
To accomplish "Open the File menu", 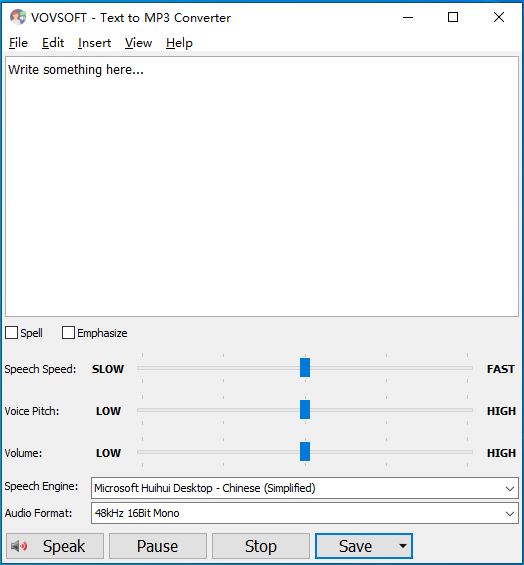I will [18, 43].
